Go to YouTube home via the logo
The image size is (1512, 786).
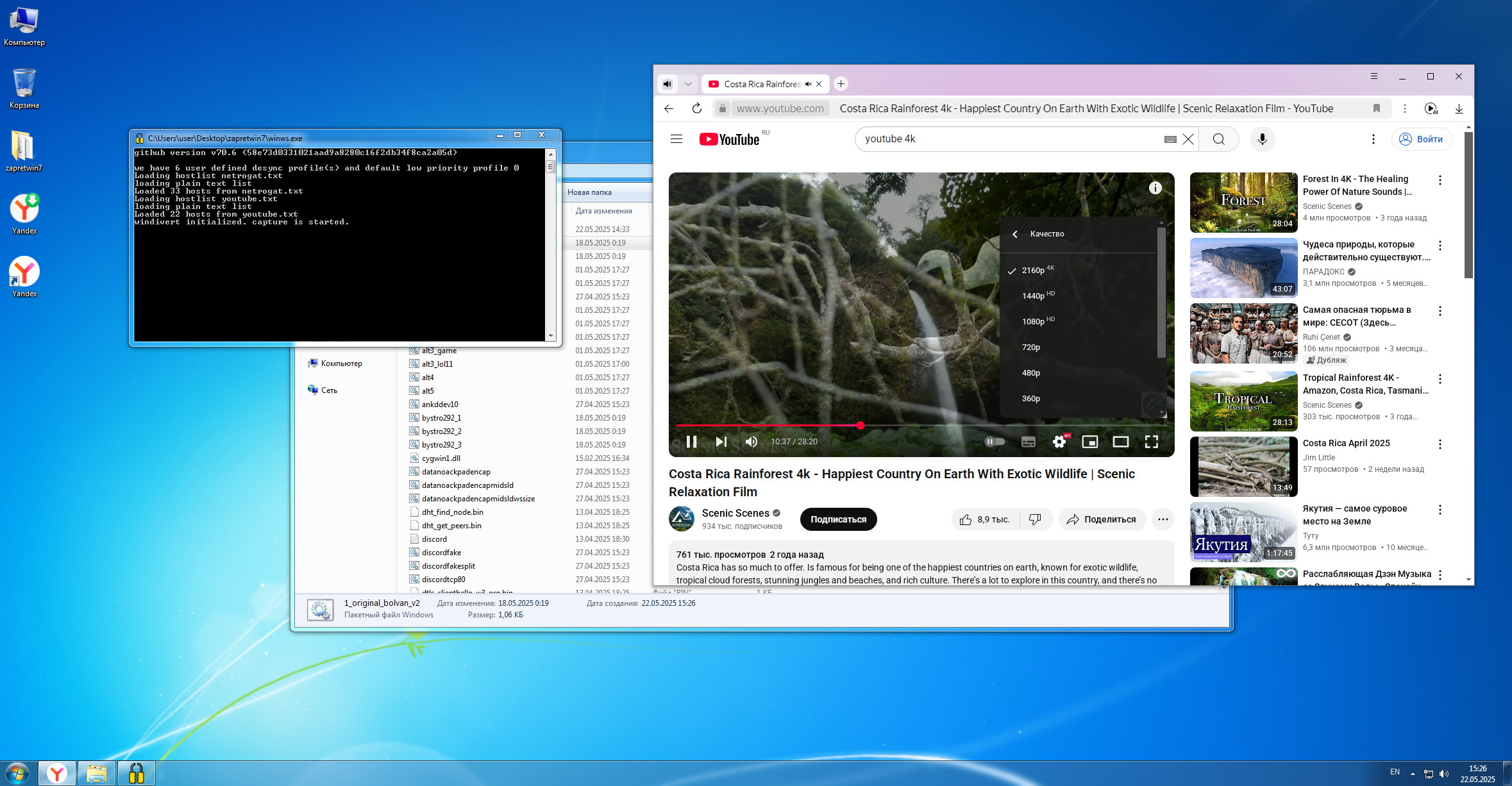click(x=730, y=139)
